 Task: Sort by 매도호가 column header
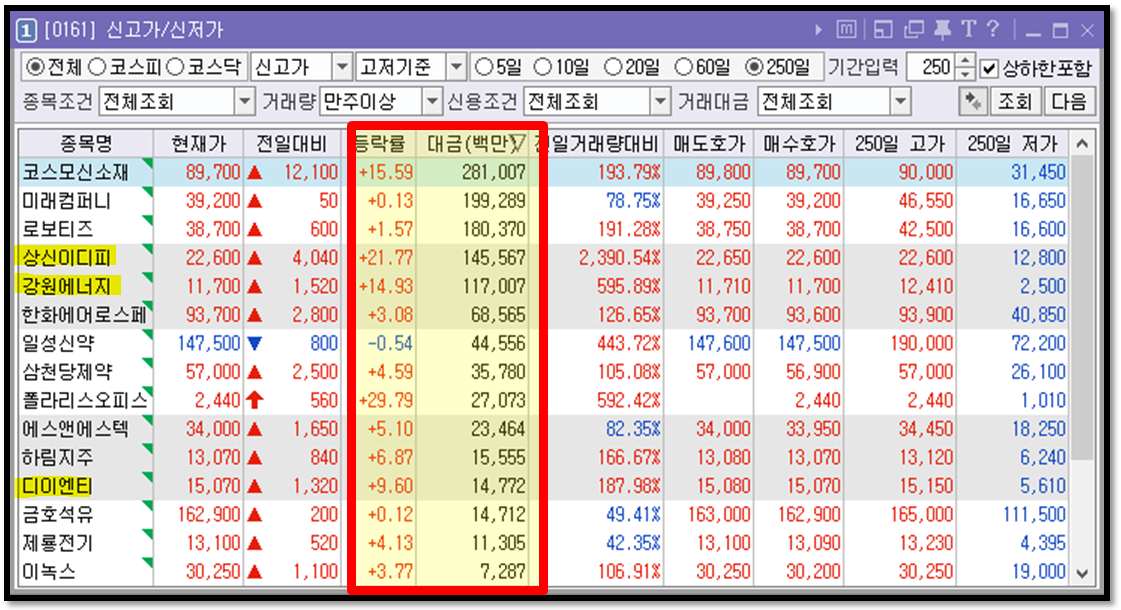tap(709, 144)
